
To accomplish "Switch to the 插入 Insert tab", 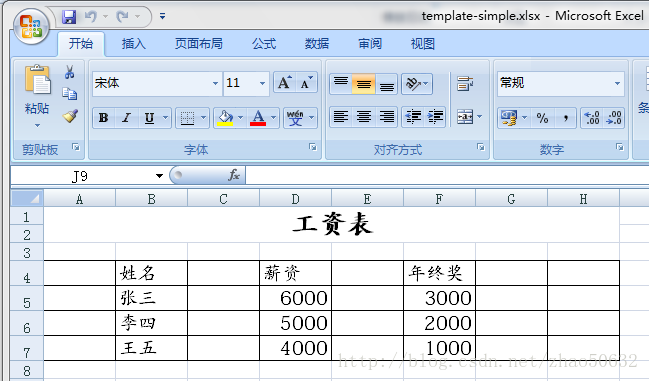I will tap(134, 43).
